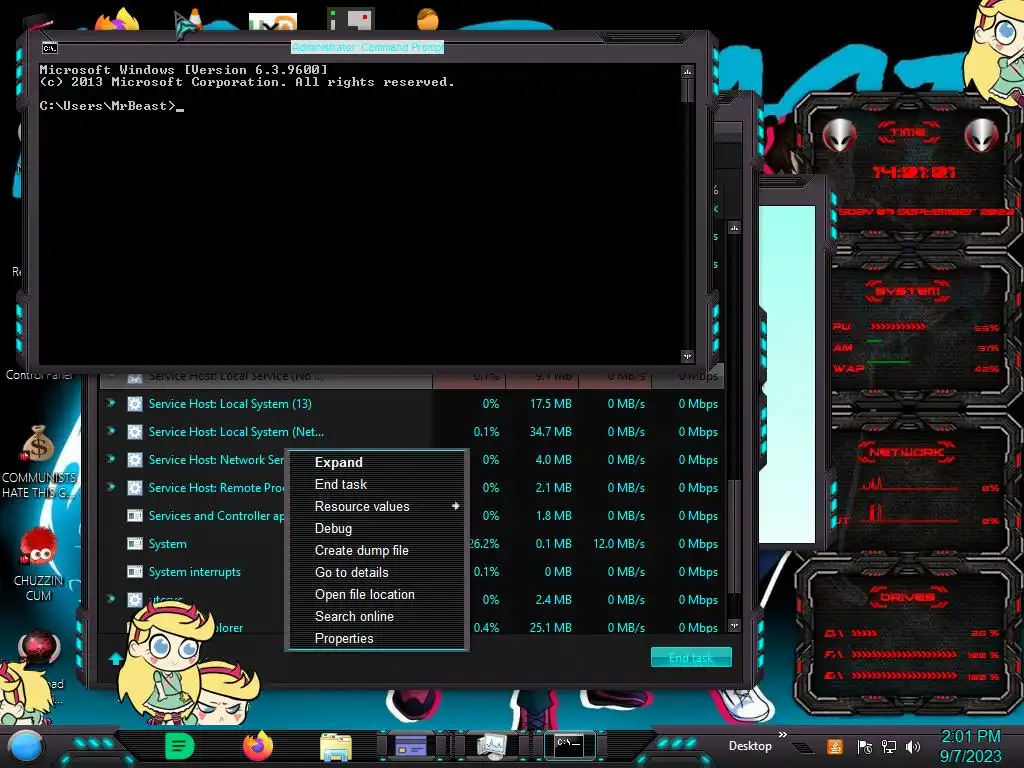Toggle Fewer details arrow in Task Manager
This screenshot has width=1024, height=768.
116,658
